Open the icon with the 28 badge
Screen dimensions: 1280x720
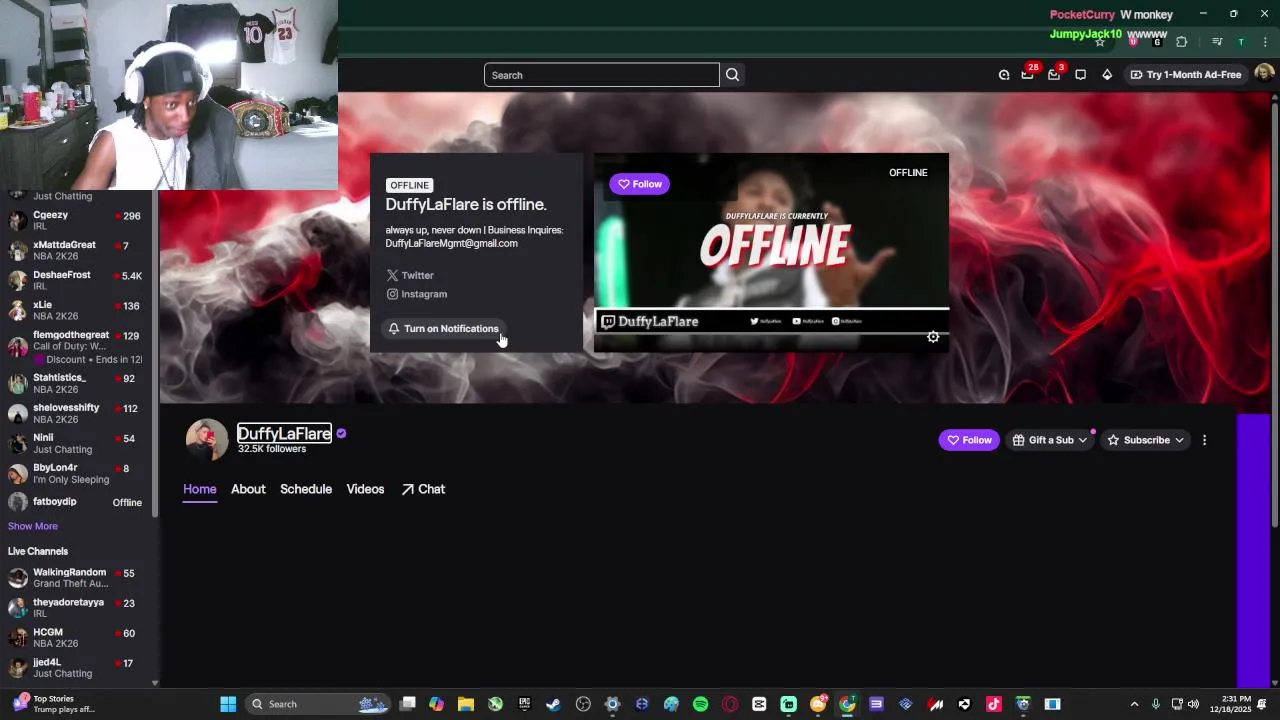pyautogui.click(x=1028, y=75)
